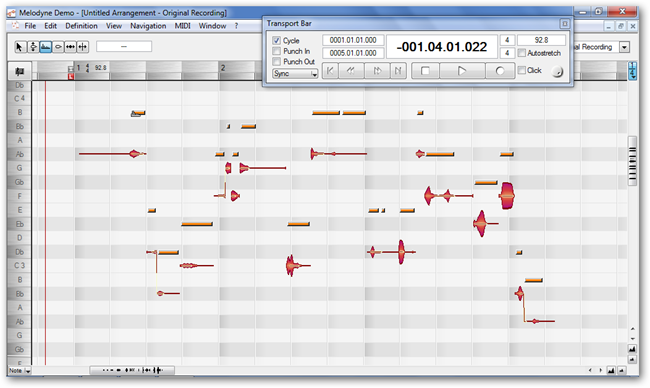Viewport: 650px width, 388px height.
Task: Open the Note dropdown at bottom left
Action: [x=19, y=371]
